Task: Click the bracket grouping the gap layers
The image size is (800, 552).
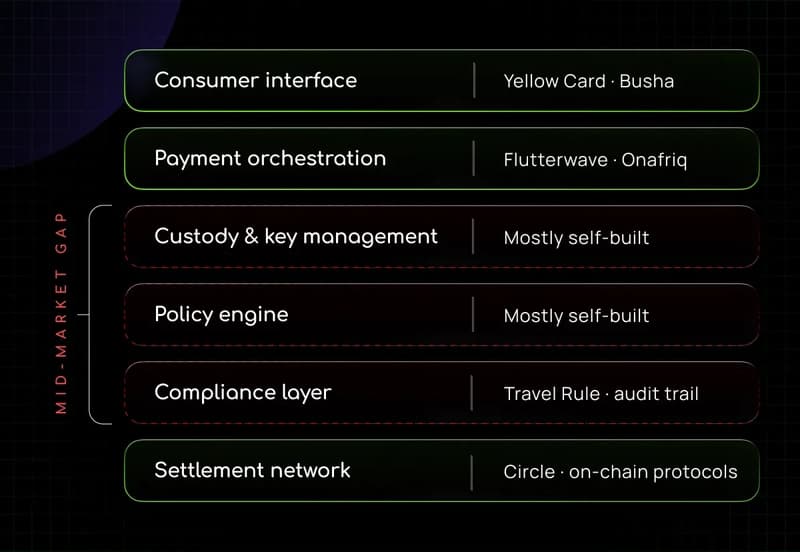Action: [95, 314]
